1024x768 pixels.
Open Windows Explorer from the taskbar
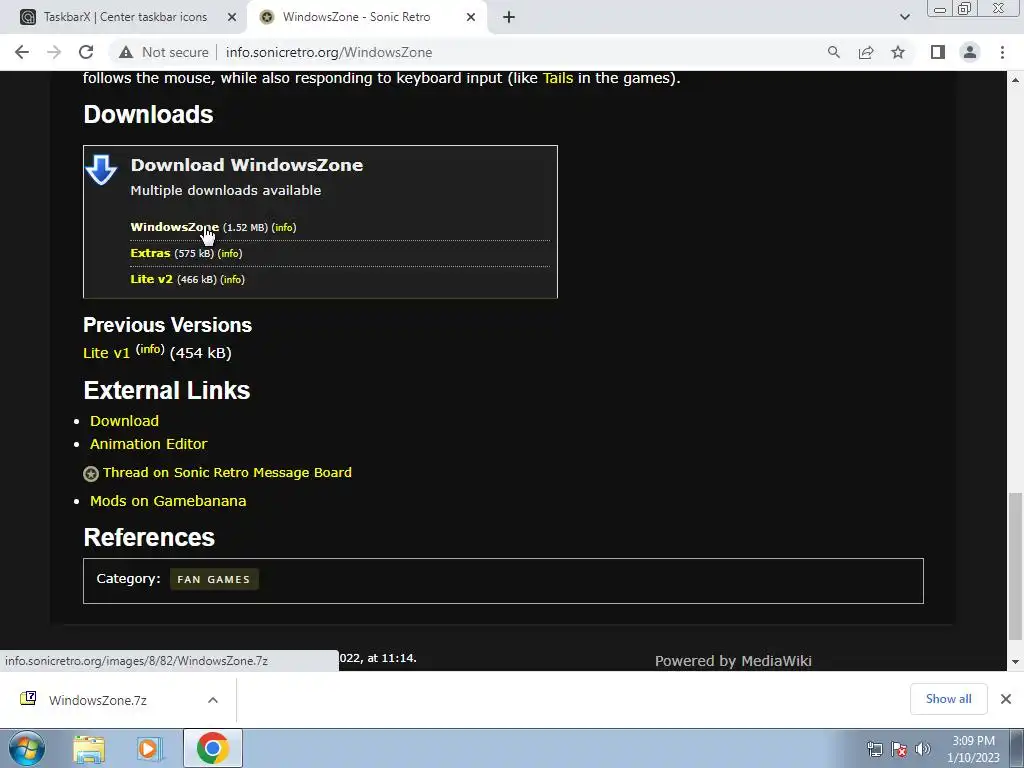click(x=89, y=748)
